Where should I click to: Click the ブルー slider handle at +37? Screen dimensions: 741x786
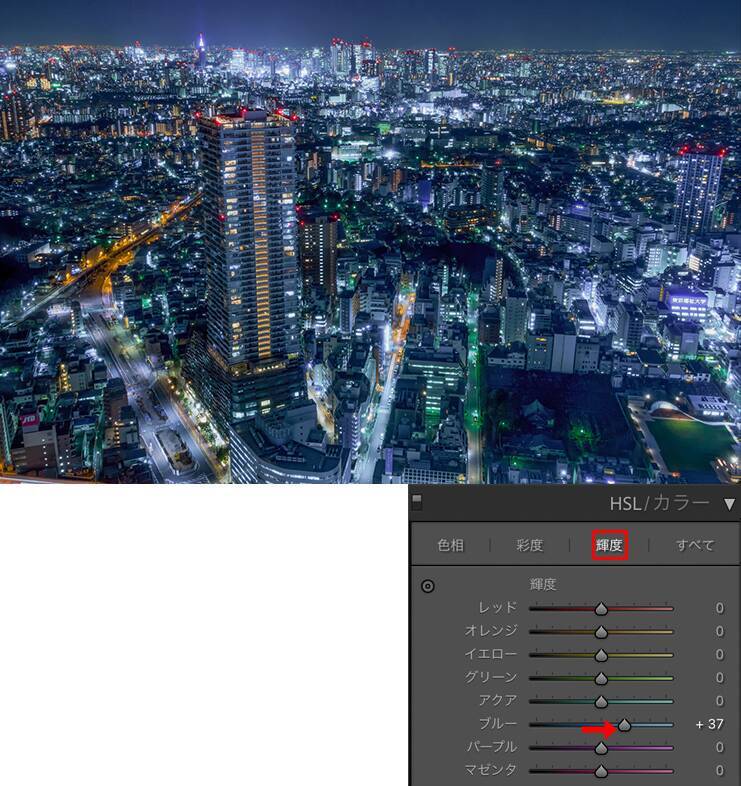[x=625, y=725]
